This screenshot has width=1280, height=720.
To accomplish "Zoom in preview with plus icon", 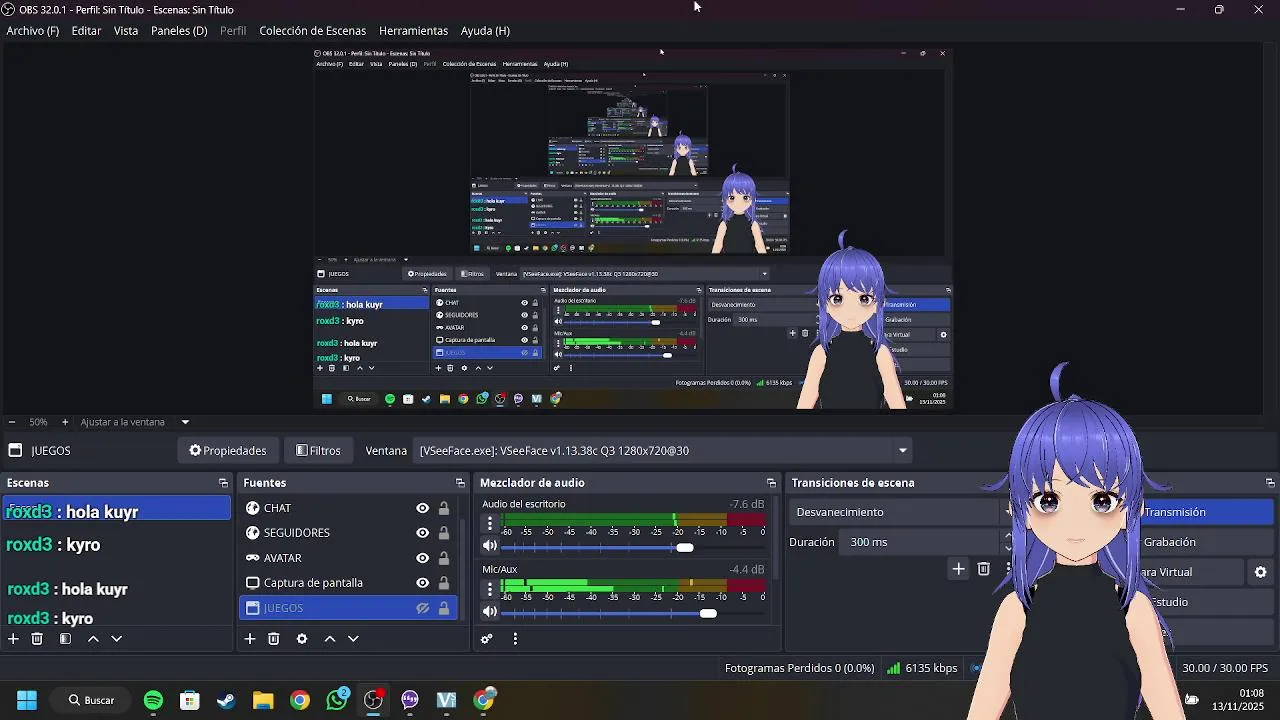I will pyautogui.click(x=65, y=422).
